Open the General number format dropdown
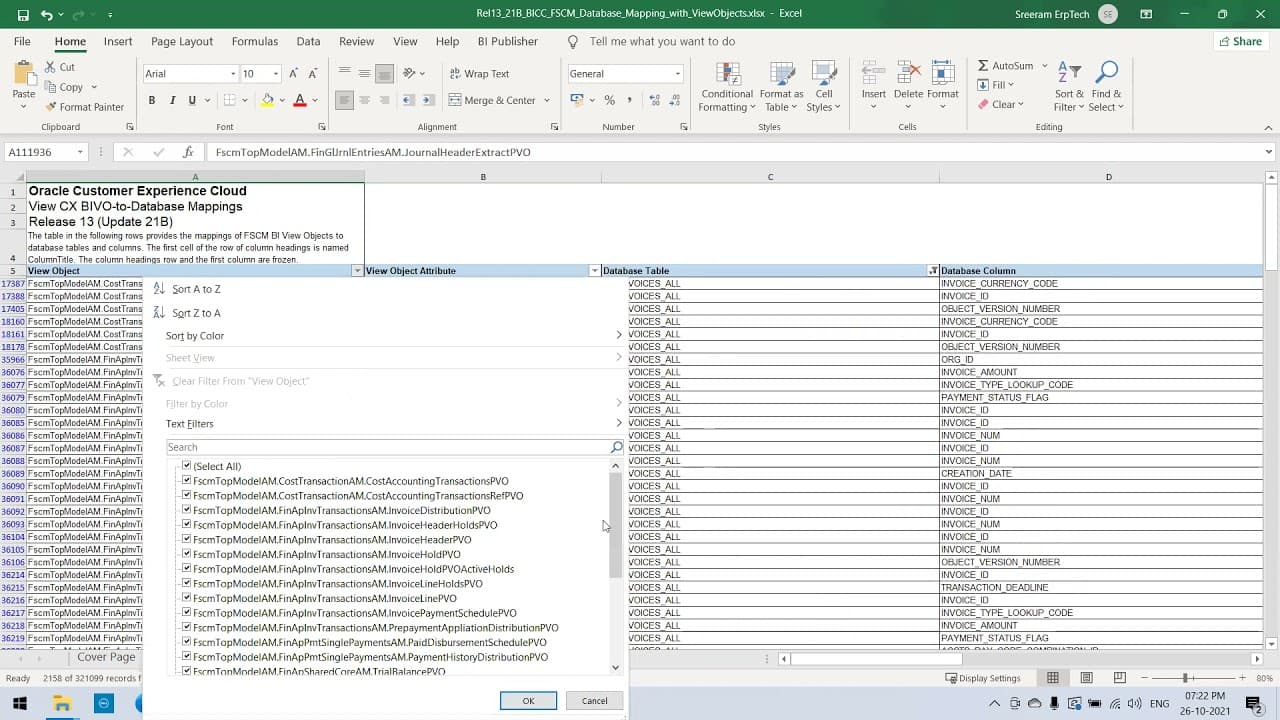 click(x=677, y=73)
